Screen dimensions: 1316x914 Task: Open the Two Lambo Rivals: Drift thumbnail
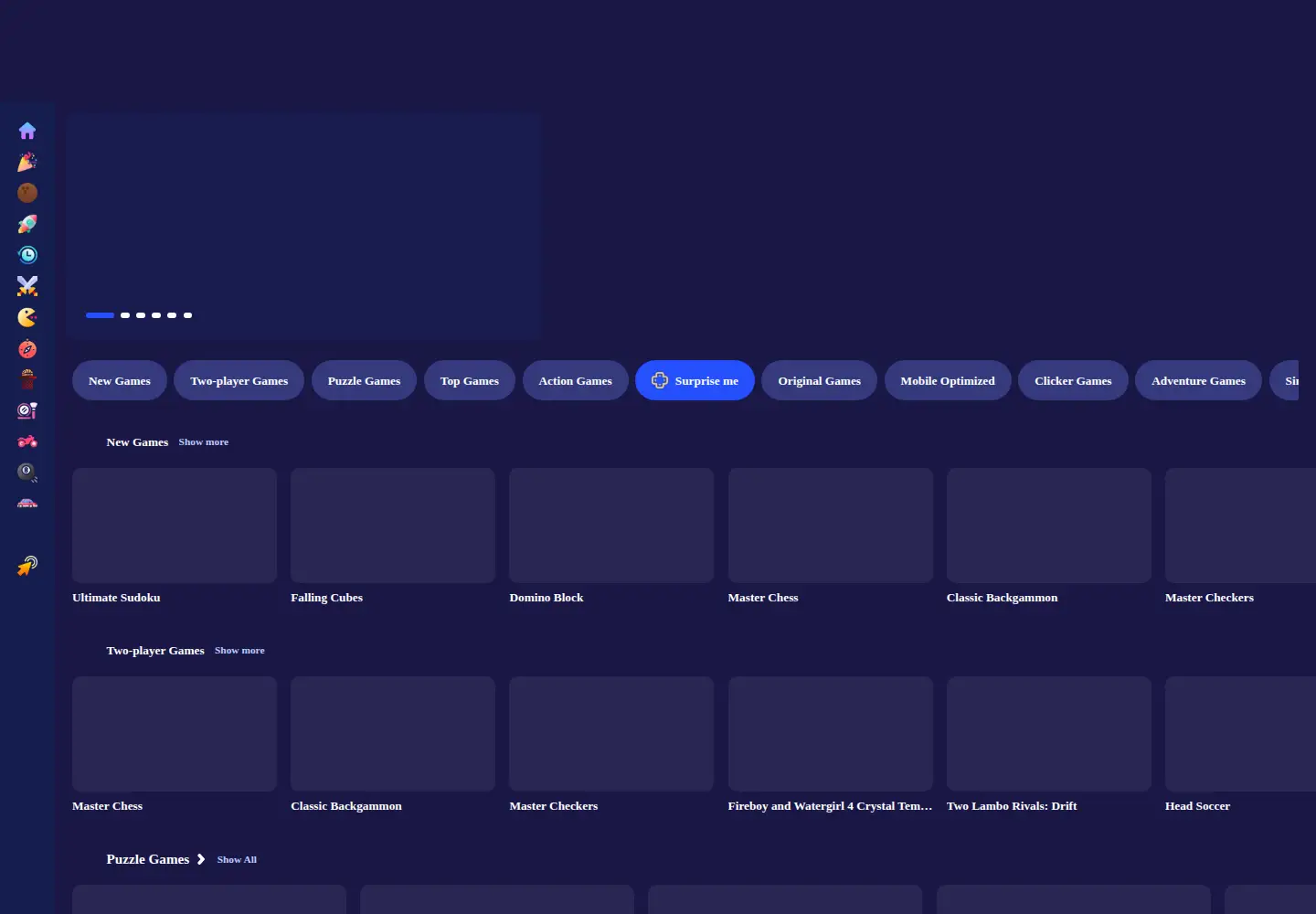(x=1049, y=734)
